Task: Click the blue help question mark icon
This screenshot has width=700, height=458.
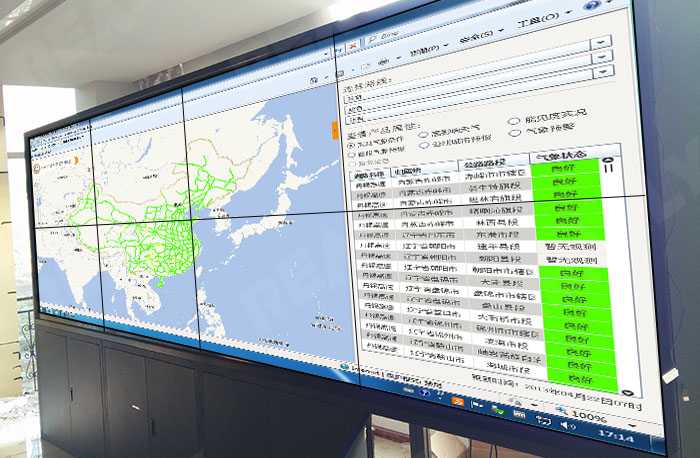Action: (594, 5)
